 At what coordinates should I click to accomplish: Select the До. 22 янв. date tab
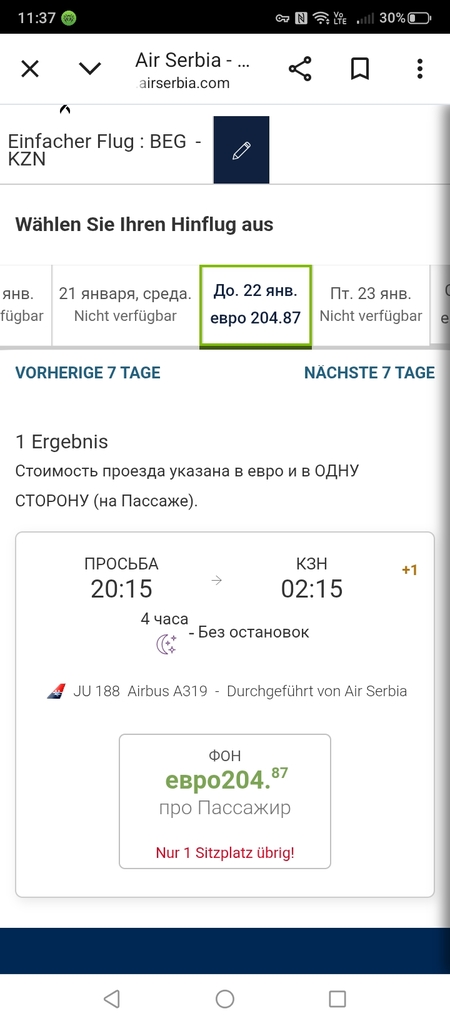click(x=256, y=304)
